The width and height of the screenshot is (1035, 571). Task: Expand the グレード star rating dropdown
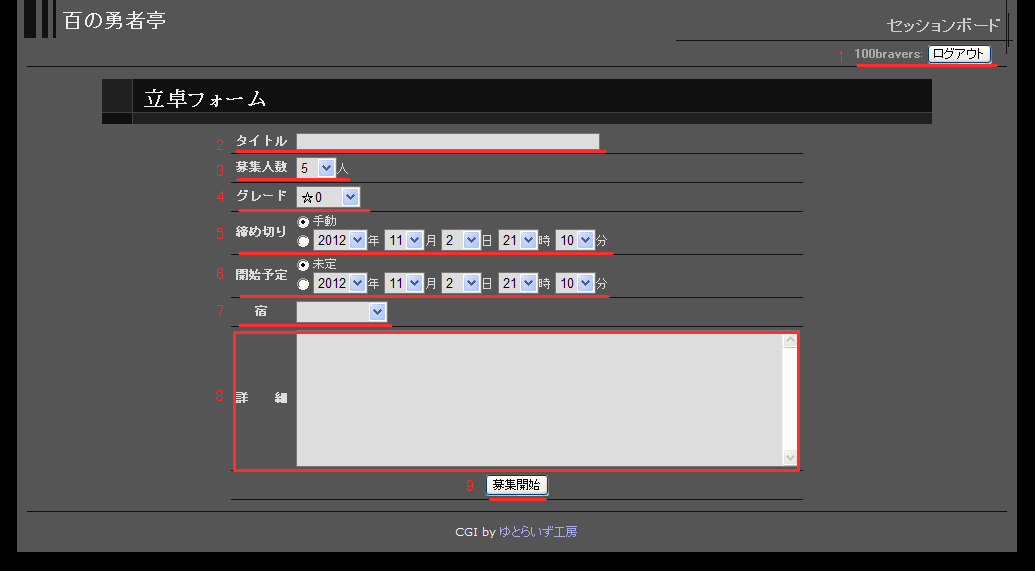click(x=328, y=197)
